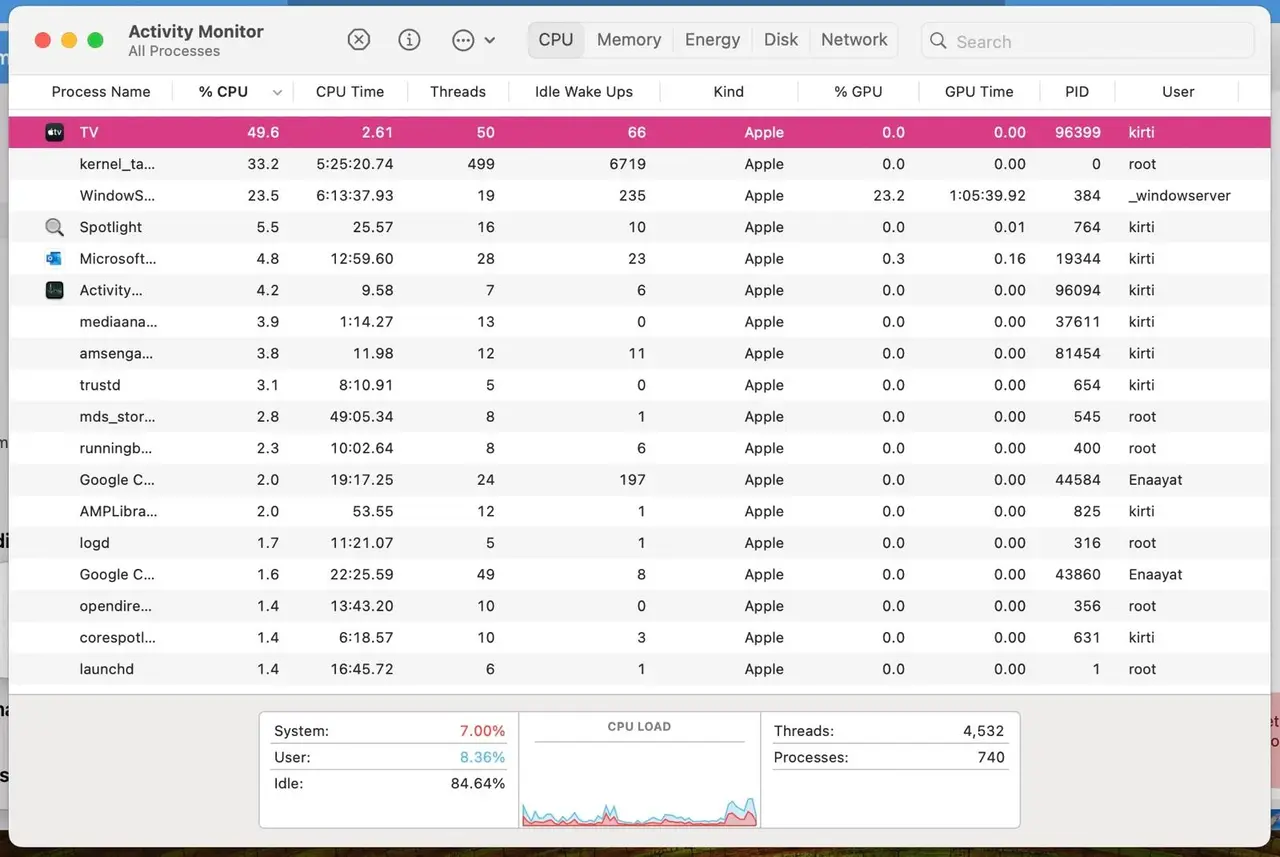Click the 6719 idle wake ups value
1280x857 pixels.
point(628,164)
